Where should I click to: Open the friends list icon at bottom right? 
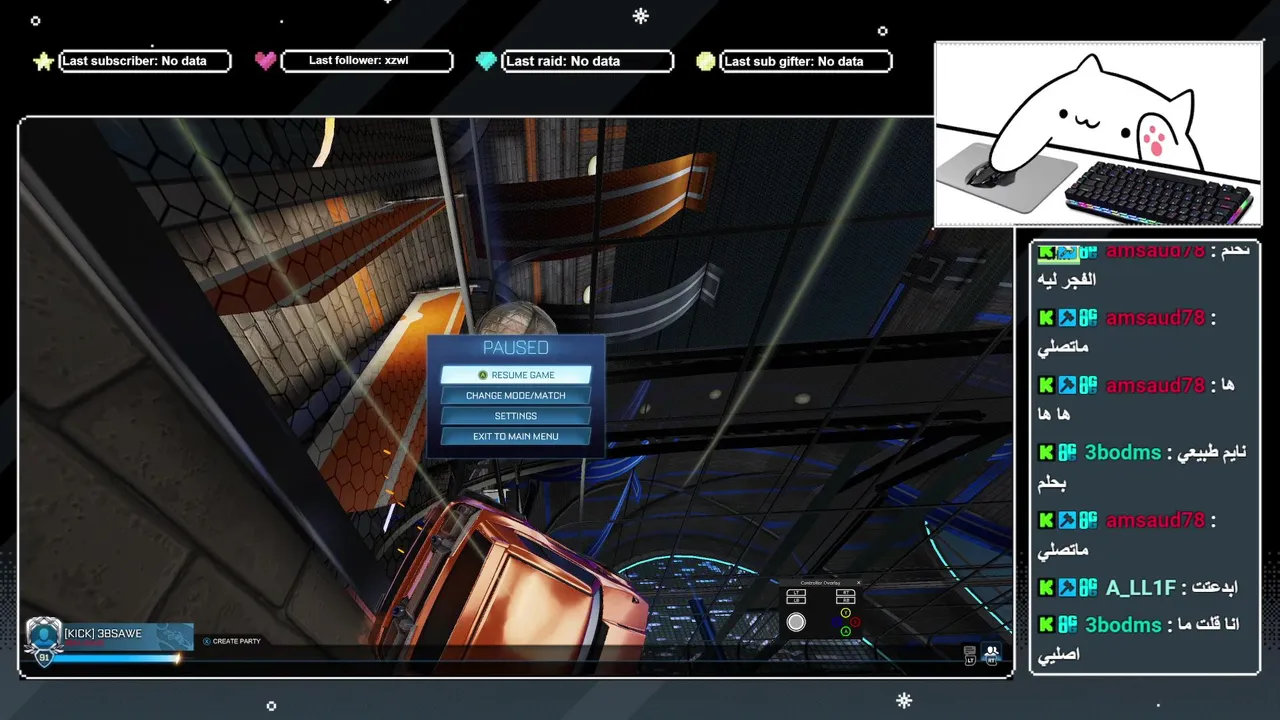(x=991, y=651)
